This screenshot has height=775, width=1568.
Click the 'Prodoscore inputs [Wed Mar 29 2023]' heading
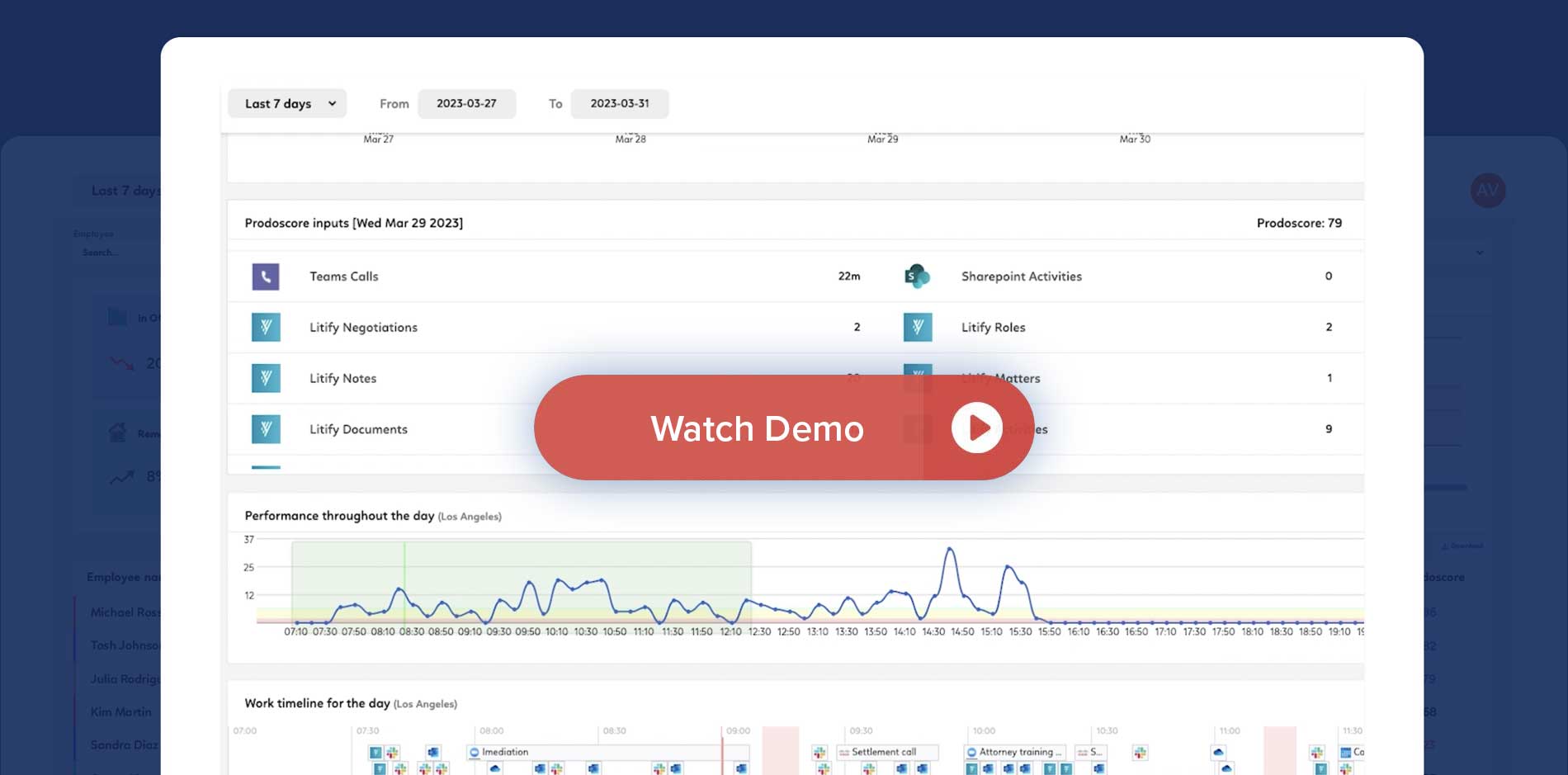354,223
